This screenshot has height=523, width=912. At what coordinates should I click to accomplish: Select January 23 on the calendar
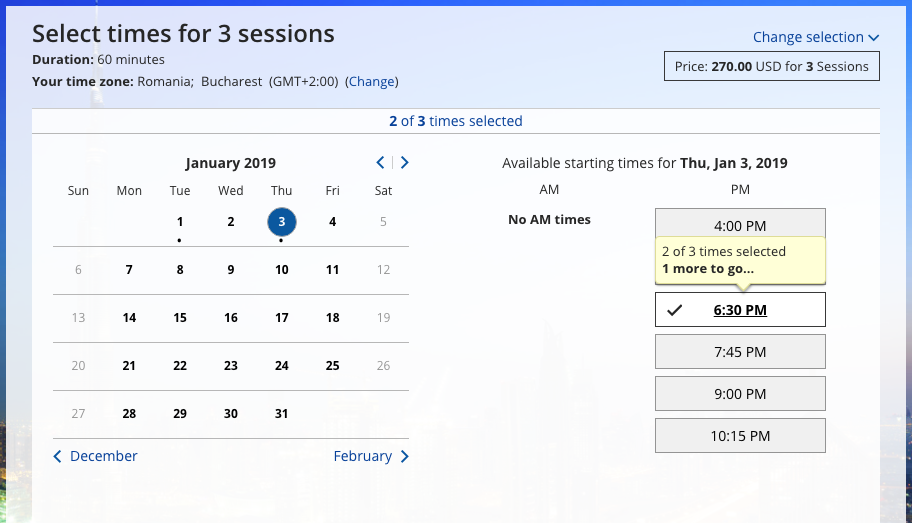click(231, 366)
